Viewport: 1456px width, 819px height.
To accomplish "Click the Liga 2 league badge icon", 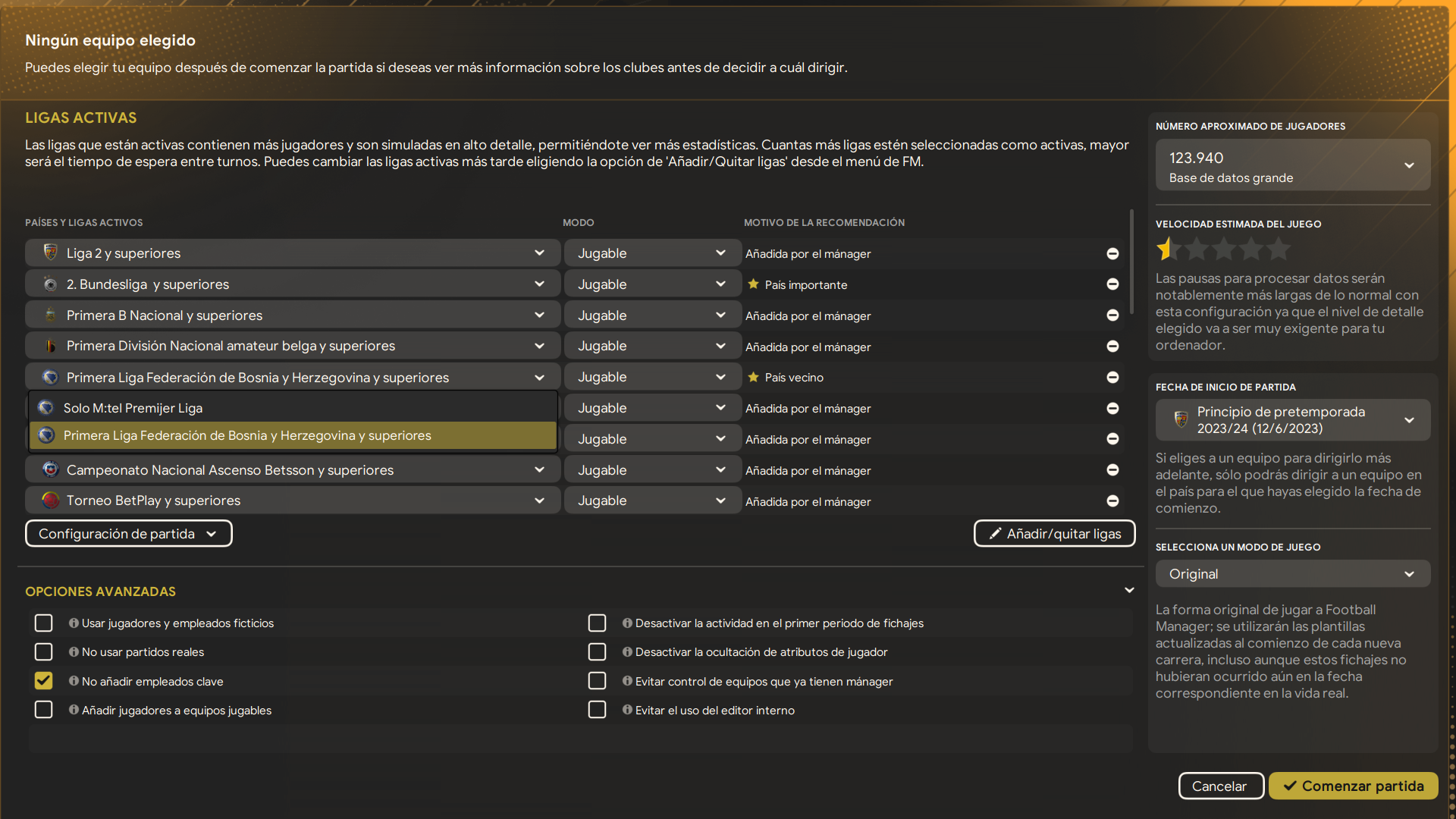I will click(51, 252).
